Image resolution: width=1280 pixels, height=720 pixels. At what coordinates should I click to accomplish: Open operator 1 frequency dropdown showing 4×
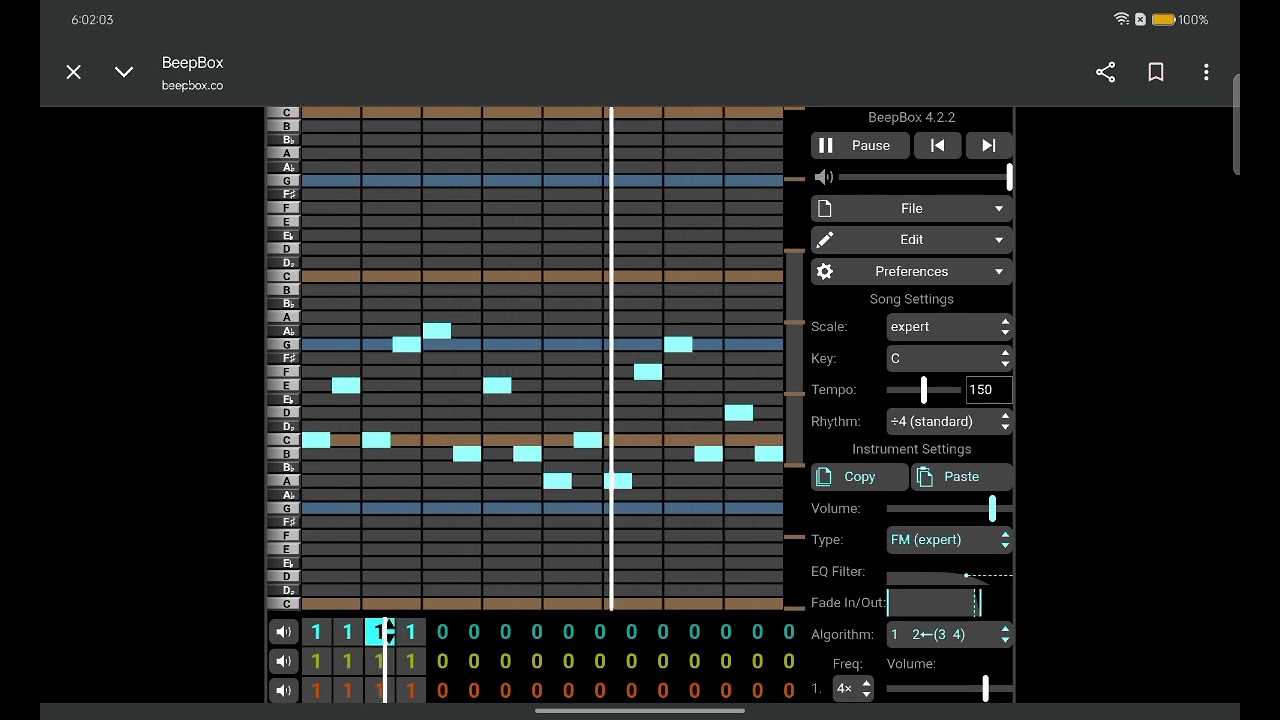tap(854, 688)
